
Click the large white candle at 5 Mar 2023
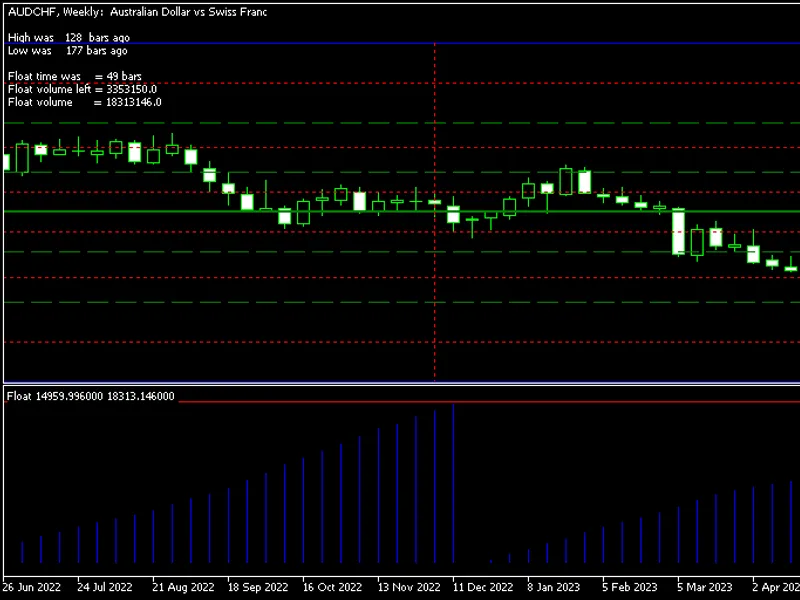tap(678, 232)
